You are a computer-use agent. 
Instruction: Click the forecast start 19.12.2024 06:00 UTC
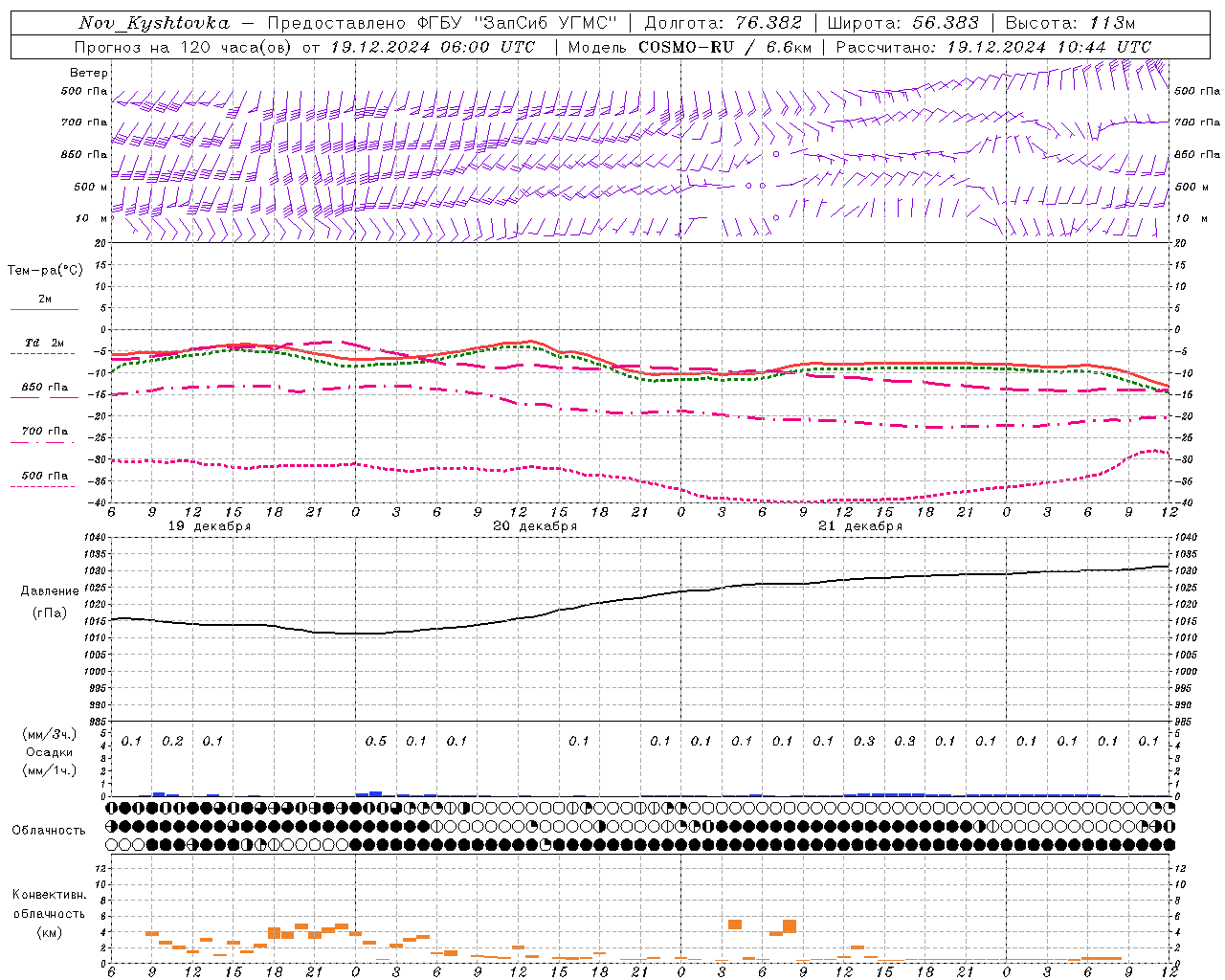[x=432, y=47]
